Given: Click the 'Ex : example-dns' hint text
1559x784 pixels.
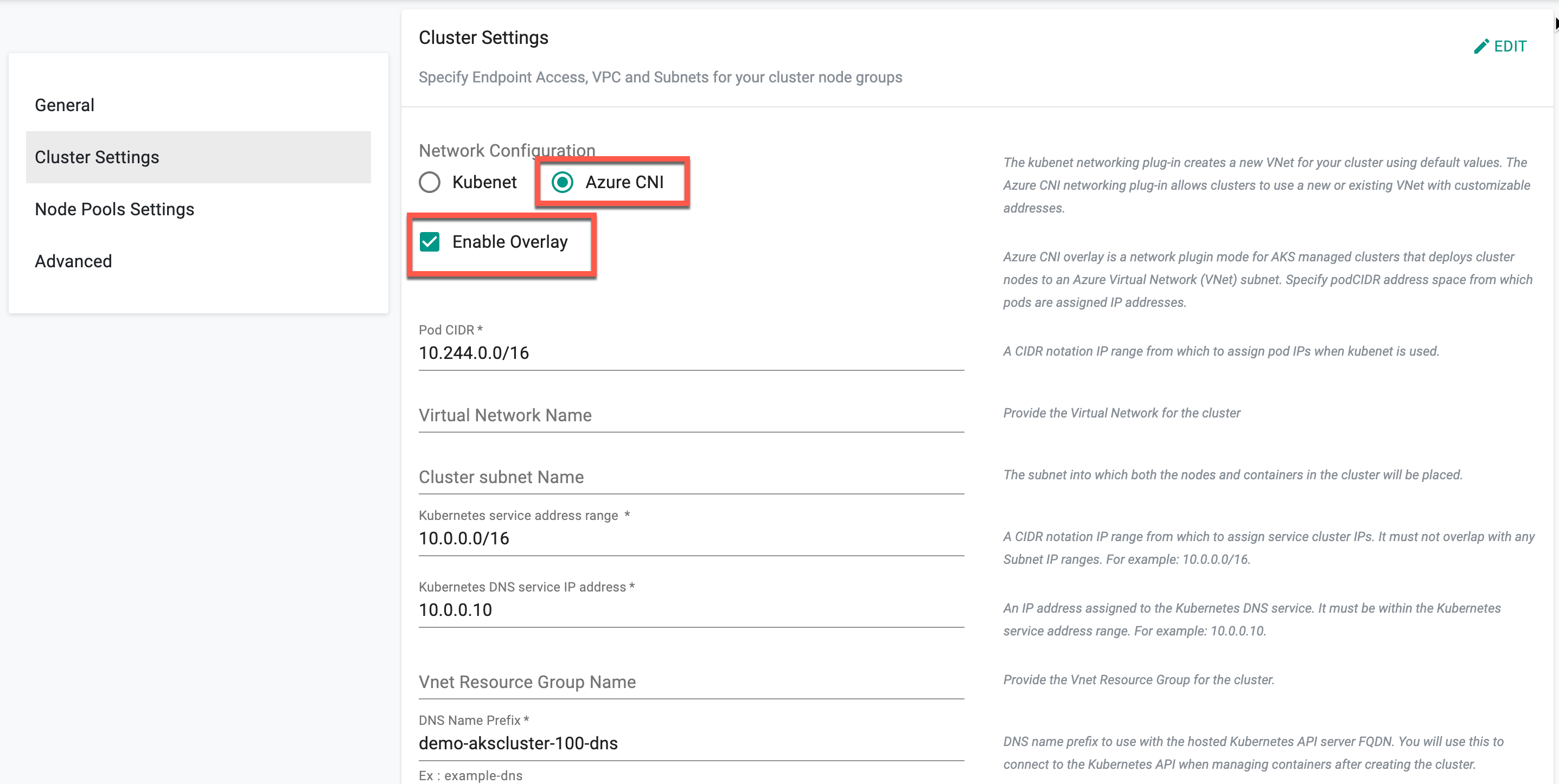Looking at the screenshot, I should 471,775.
